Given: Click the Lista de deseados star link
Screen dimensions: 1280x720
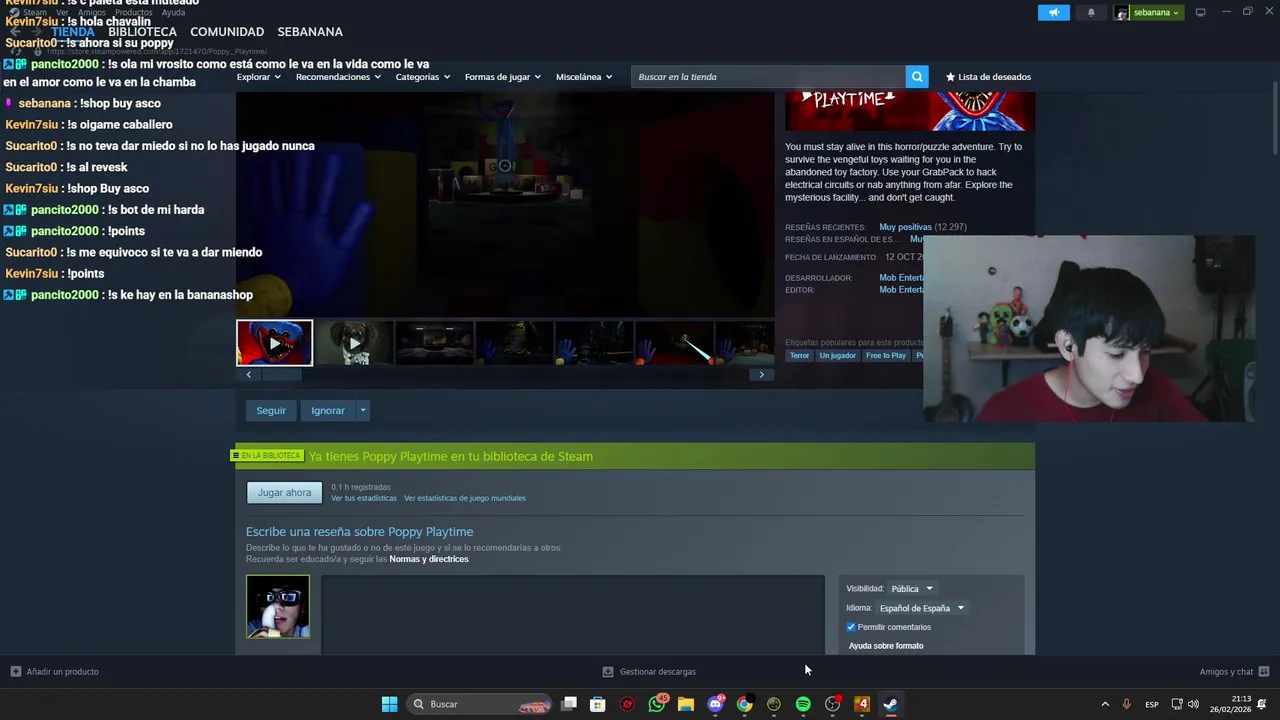Looking at the screenshot, I should (988, 76).
